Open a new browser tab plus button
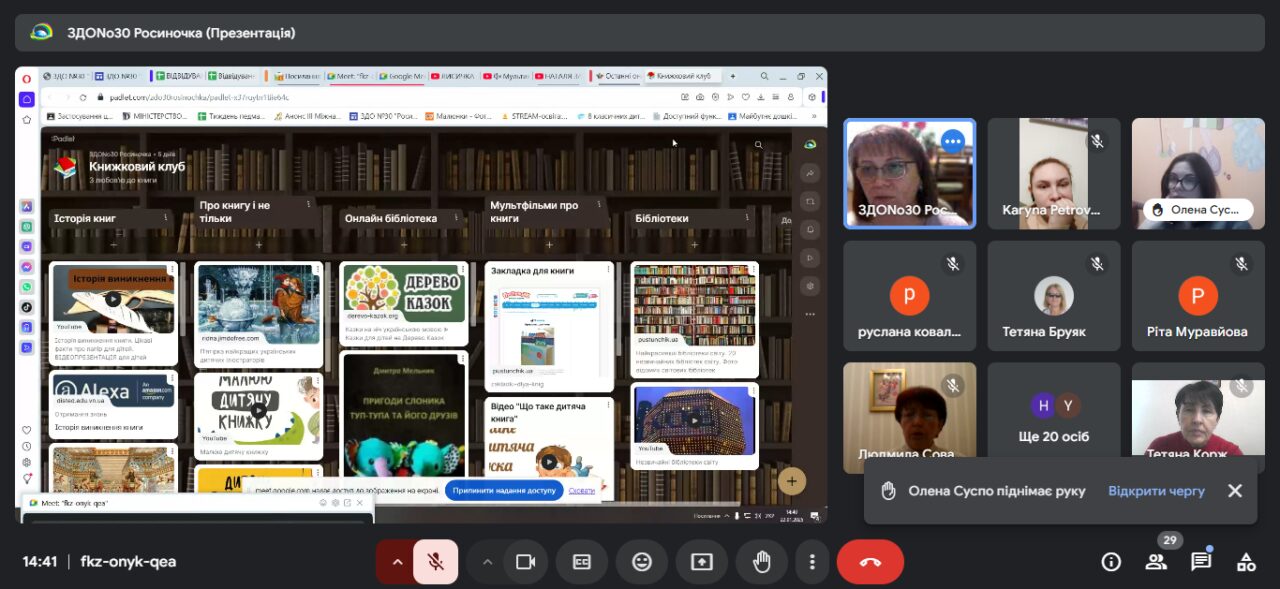The image size is (1280, 589). (733, 76)
